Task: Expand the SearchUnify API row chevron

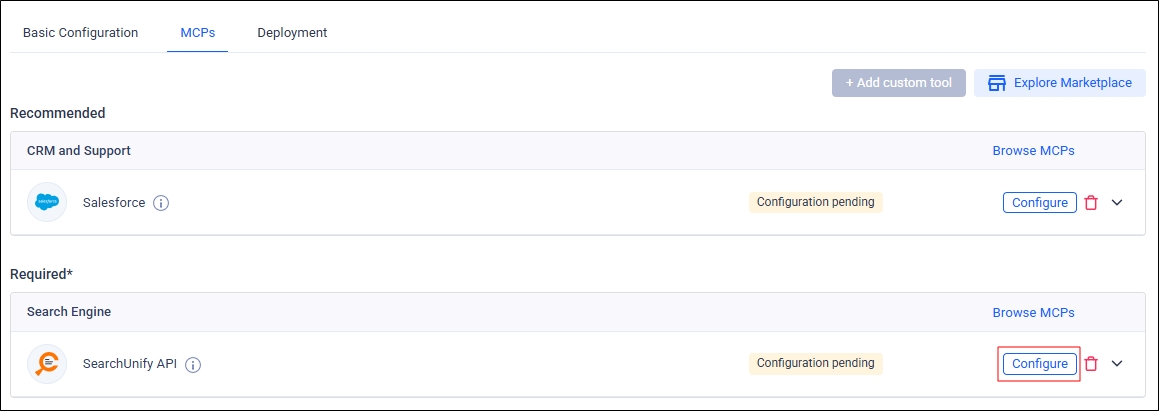Action: coord(1117,364)
